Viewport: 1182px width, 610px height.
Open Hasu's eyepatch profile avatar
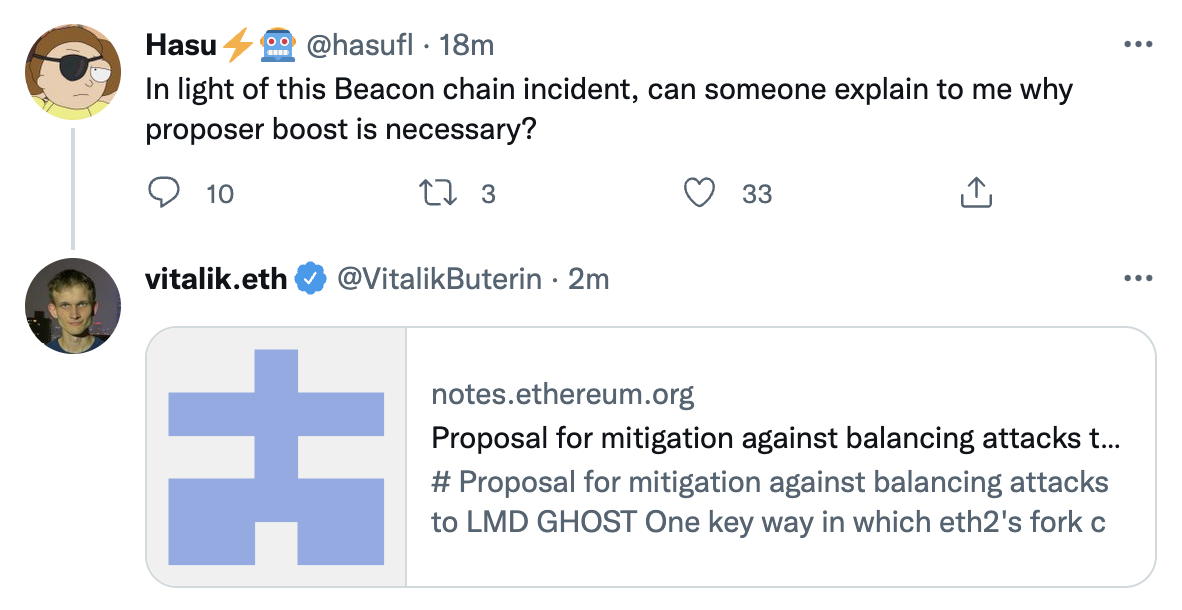point(73,72)
